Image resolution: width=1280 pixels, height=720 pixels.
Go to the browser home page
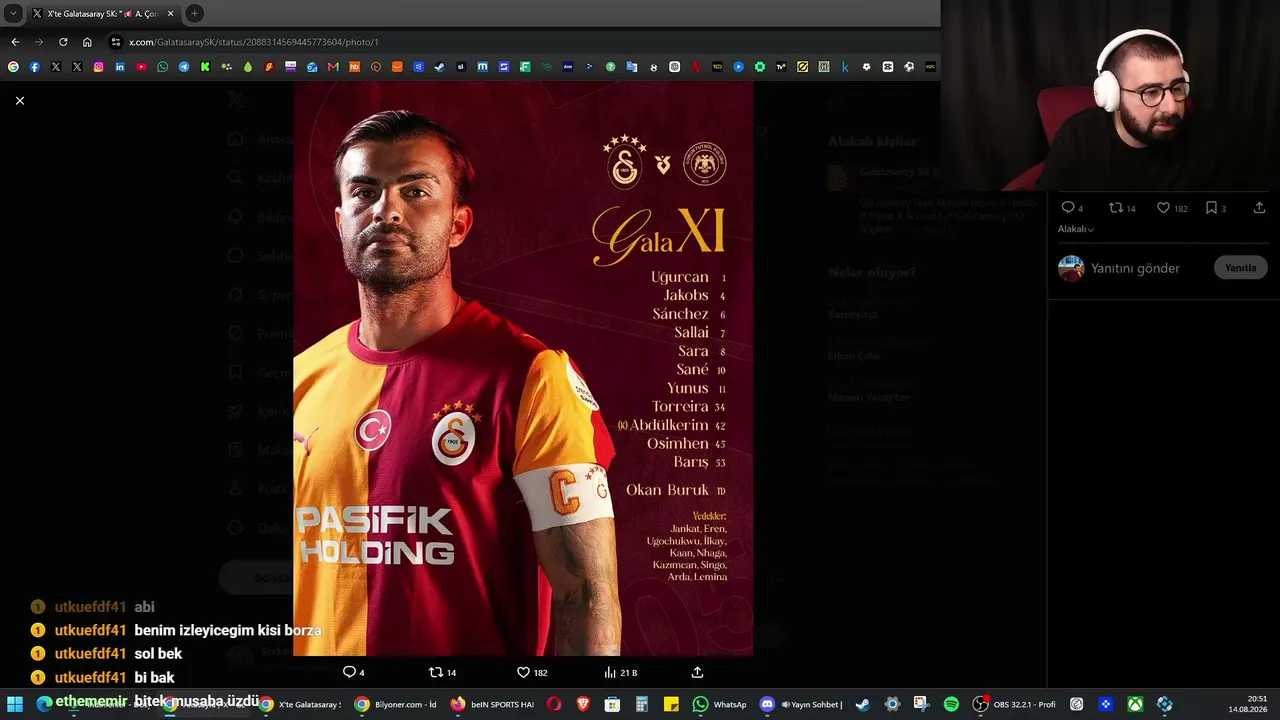[x=87, y=42]
